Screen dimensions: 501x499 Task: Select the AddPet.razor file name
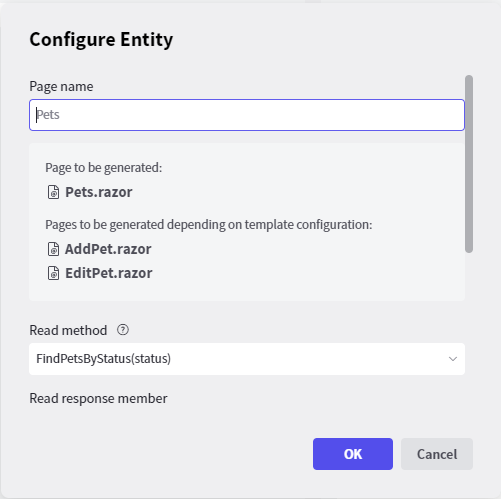tap(108, 249)
